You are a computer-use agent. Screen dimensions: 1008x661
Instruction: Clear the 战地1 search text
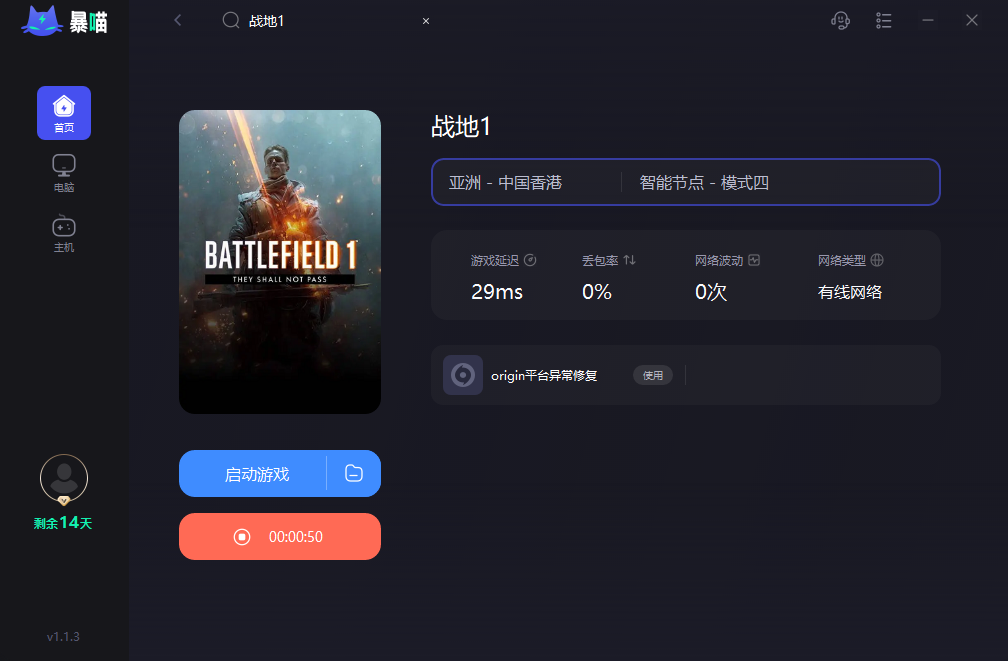pyautogui.click(x=426, y=21)
